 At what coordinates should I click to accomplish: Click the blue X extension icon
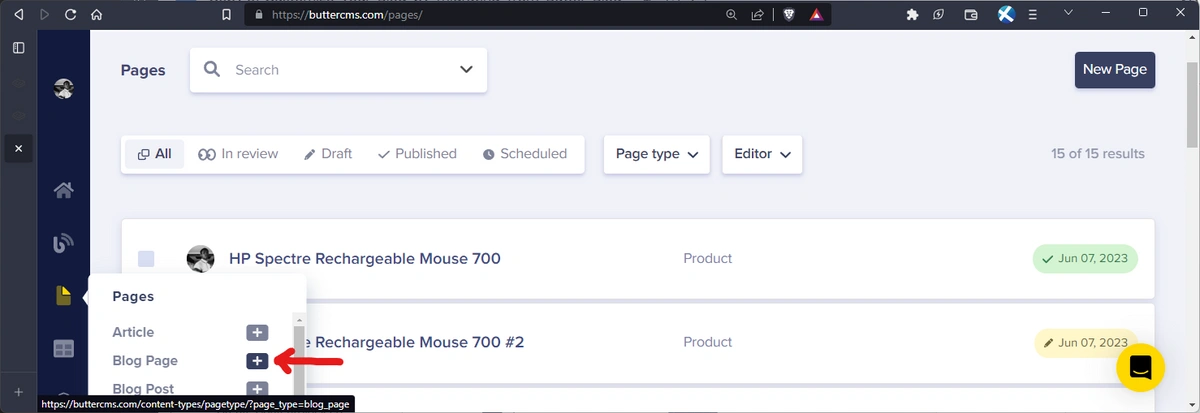(1006, 15)
